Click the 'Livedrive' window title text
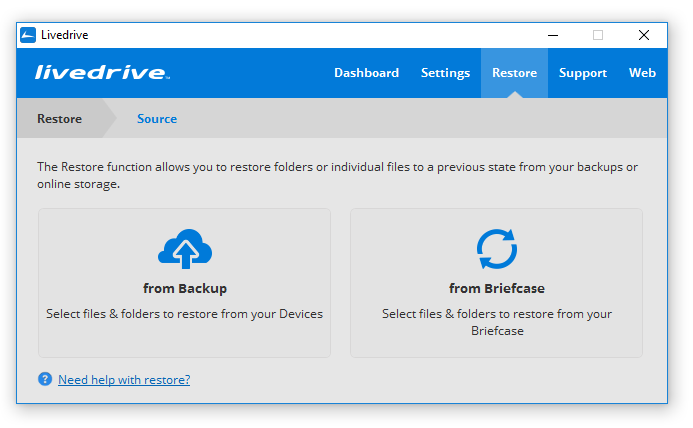This screenshot has width=693, height=428. click(65, 35)
